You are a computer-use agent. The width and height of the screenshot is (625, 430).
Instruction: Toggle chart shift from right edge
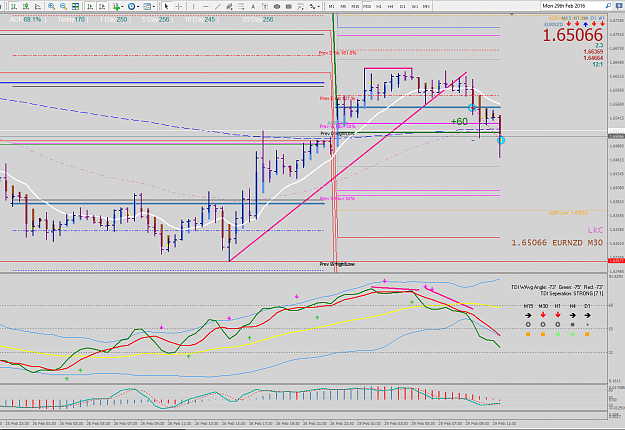pos(102,6)
